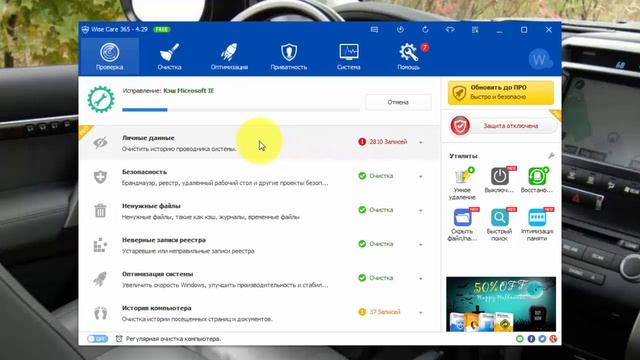Screen dimensions: 640x360
Task: Select the Система tab
Action: [x=349, y=56]
